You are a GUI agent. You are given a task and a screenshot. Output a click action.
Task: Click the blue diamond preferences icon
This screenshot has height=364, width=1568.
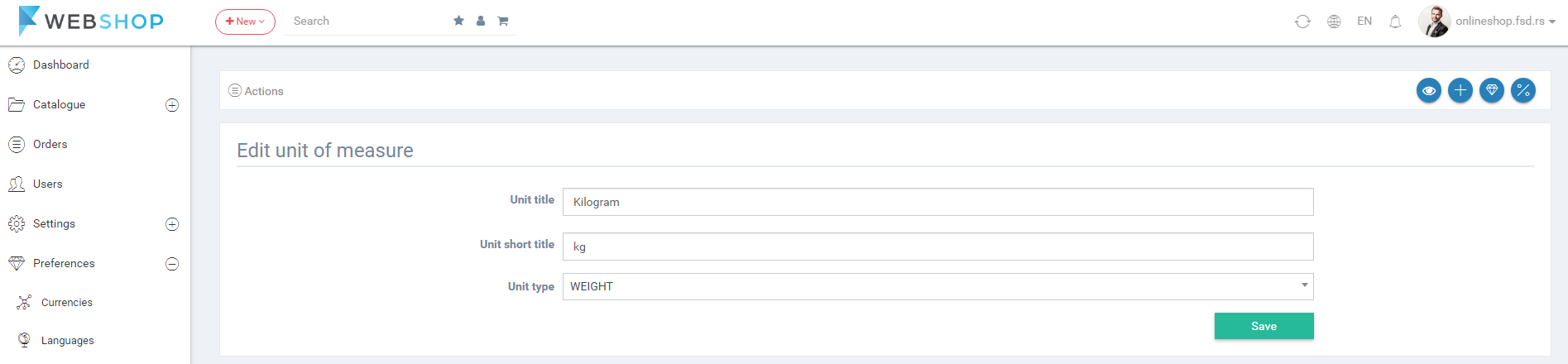1492,90
